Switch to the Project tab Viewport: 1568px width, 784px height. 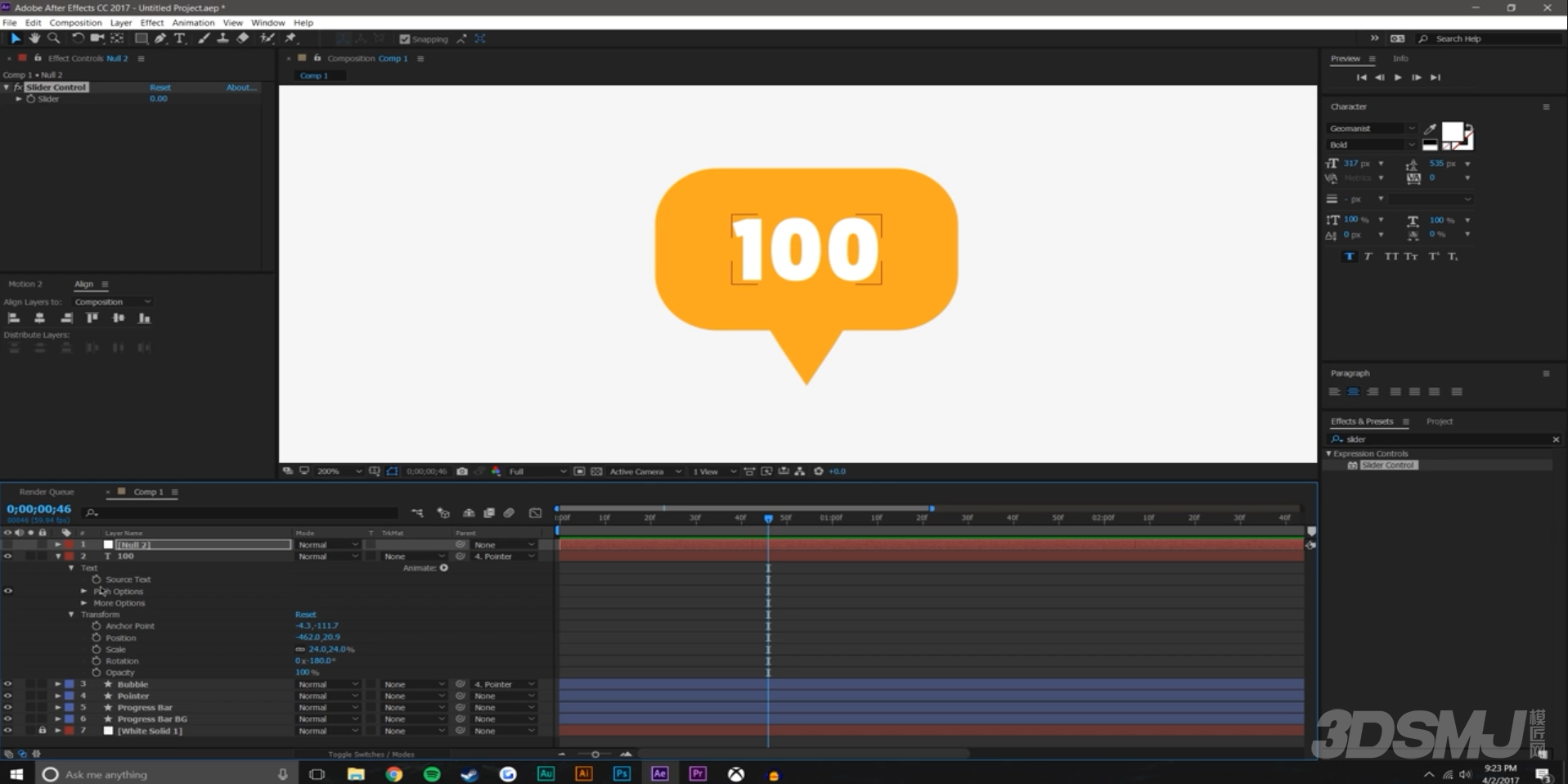tap(1440, 421)
